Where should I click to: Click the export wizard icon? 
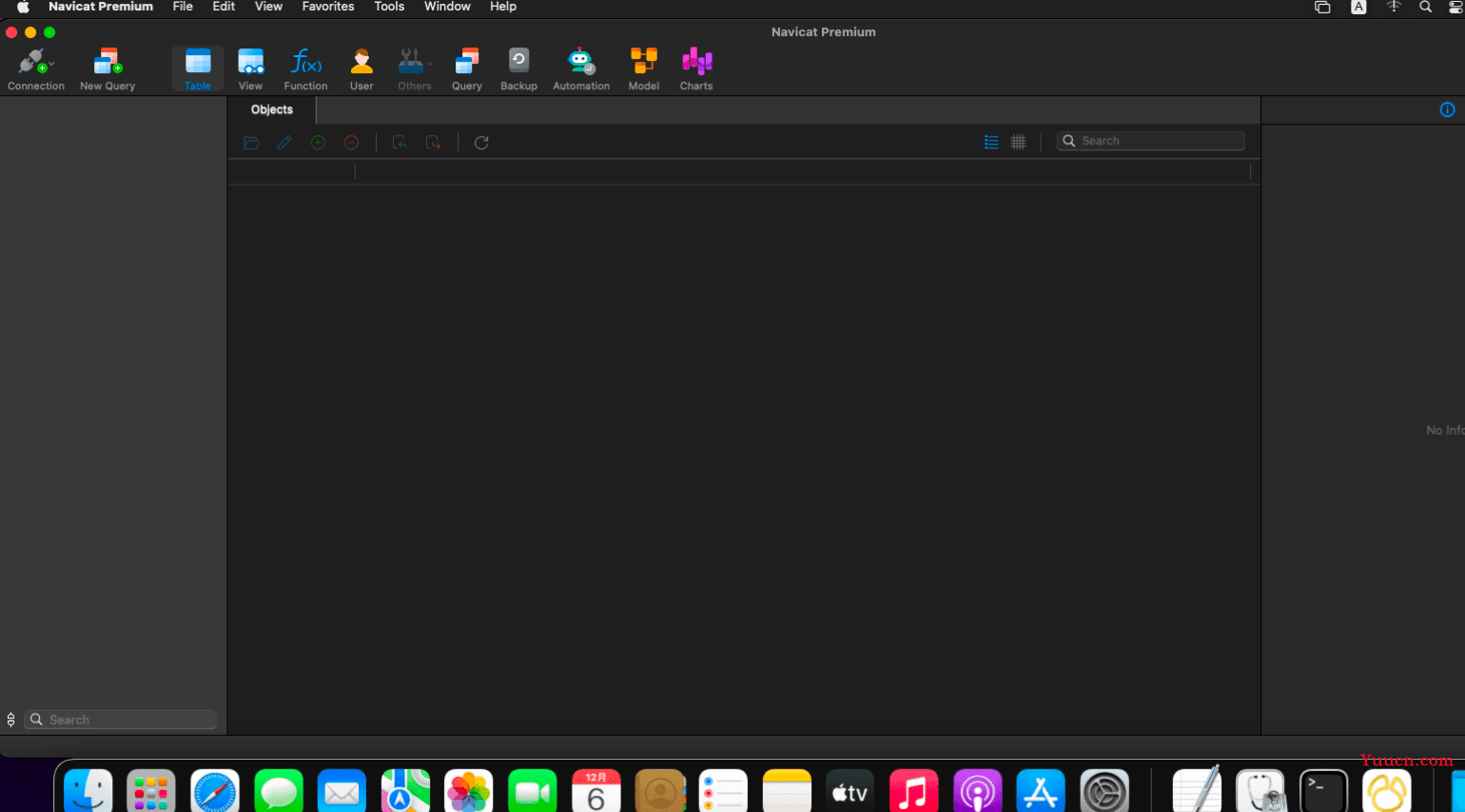(434, 143)
